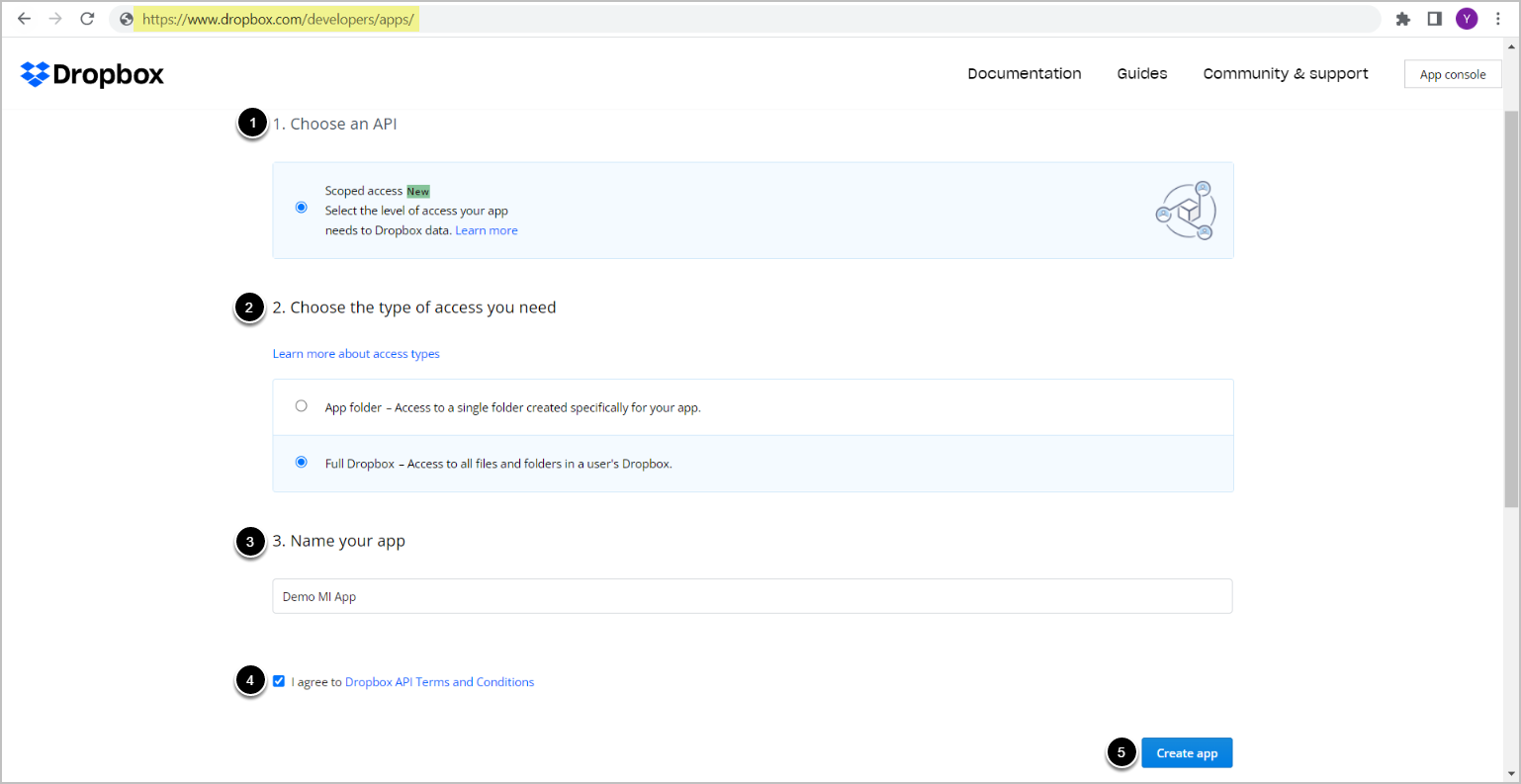Open Chrome three-dot menu
Image resolution: width=1521 pixels, height=784 pixels.
tap(1498, 19)
